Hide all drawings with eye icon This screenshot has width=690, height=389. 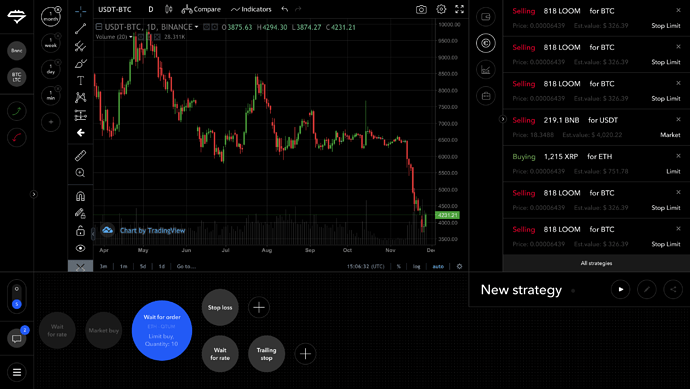[x=81, y=248]
